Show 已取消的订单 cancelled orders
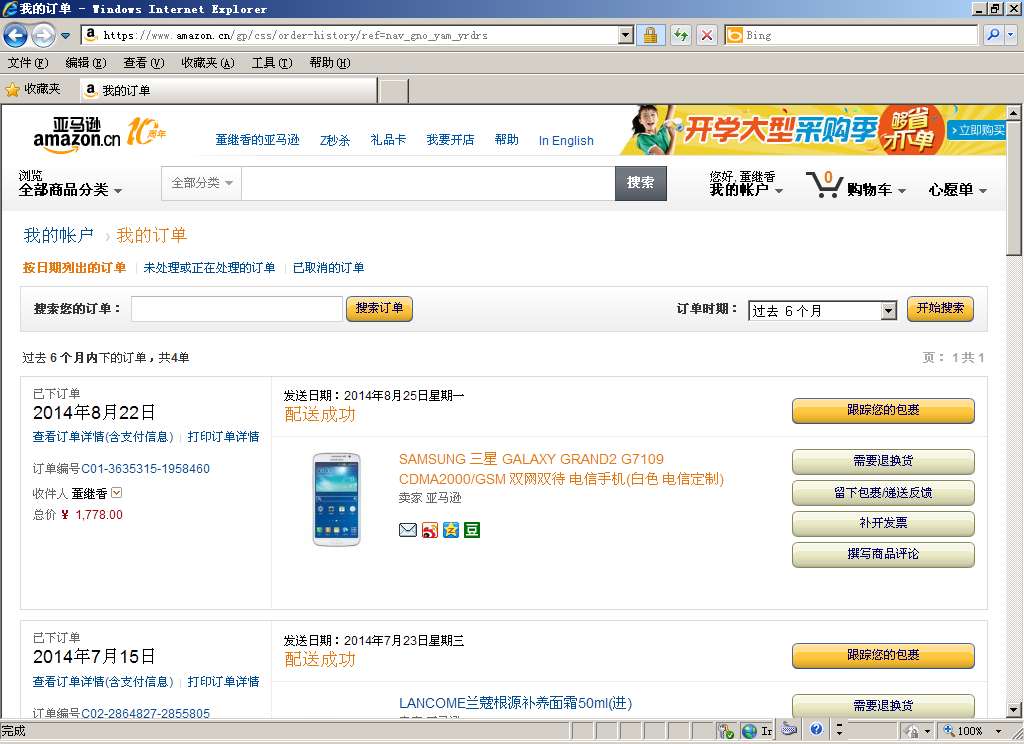This screenshot has width=1024, height=744. (x=328, y=268)
